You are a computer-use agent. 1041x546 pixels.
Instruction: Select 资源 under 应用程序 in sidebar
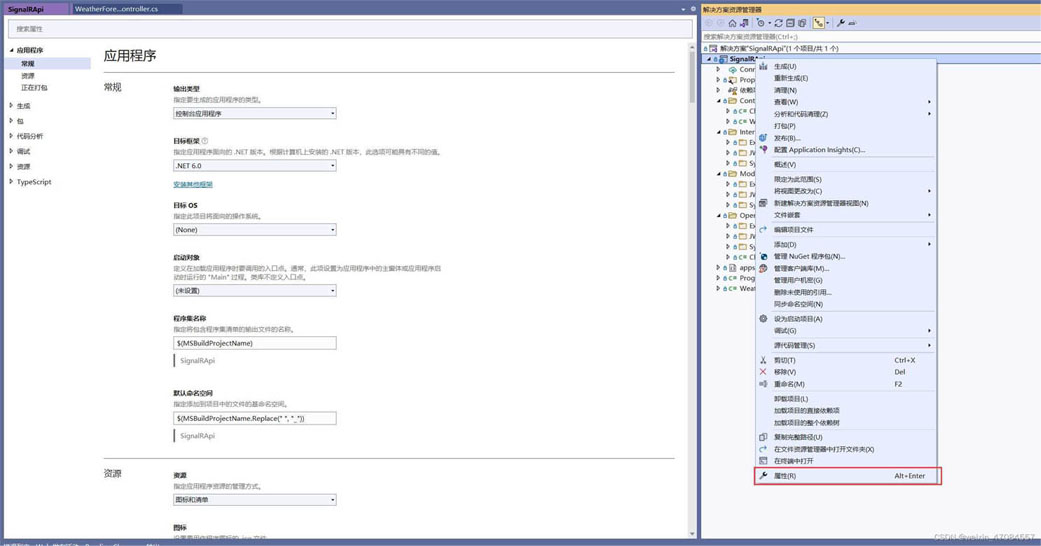pyautogui.click(x=28, y=76)
